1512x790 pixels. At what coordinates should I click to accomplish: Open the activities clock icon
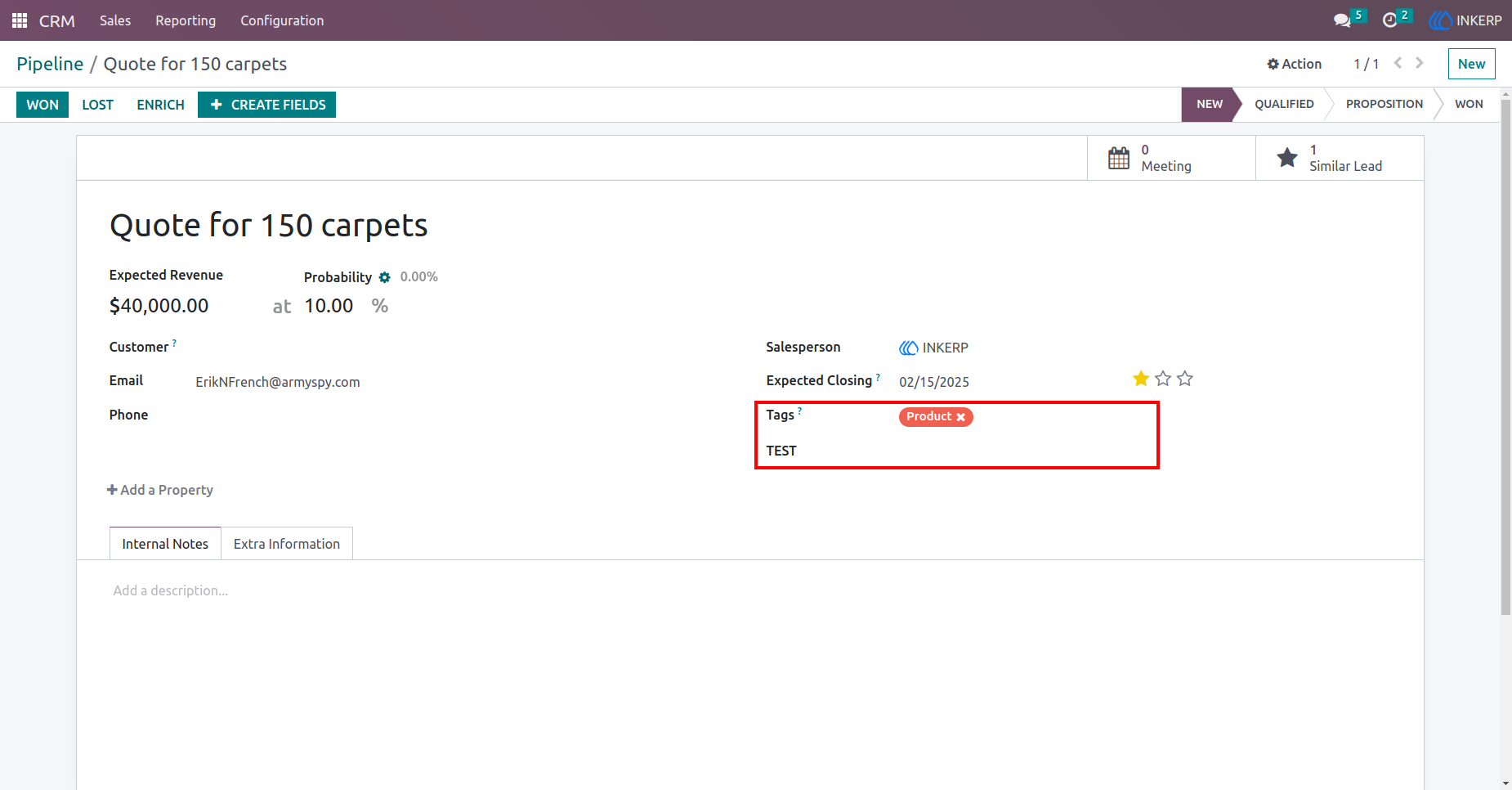pyautogui.click(x=1389, y=20)
